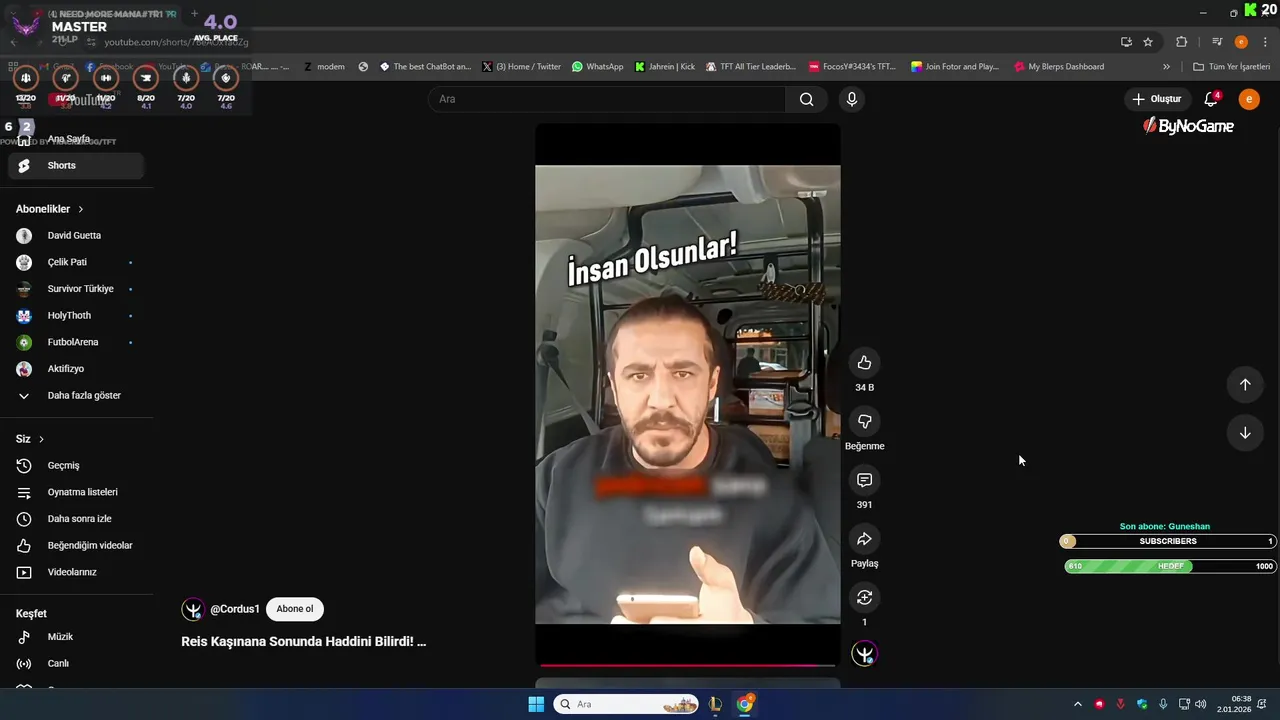This screenshot has width=1280, height=720.
Task: Open Home / Twitter bookmark
Action: [521, 67]
